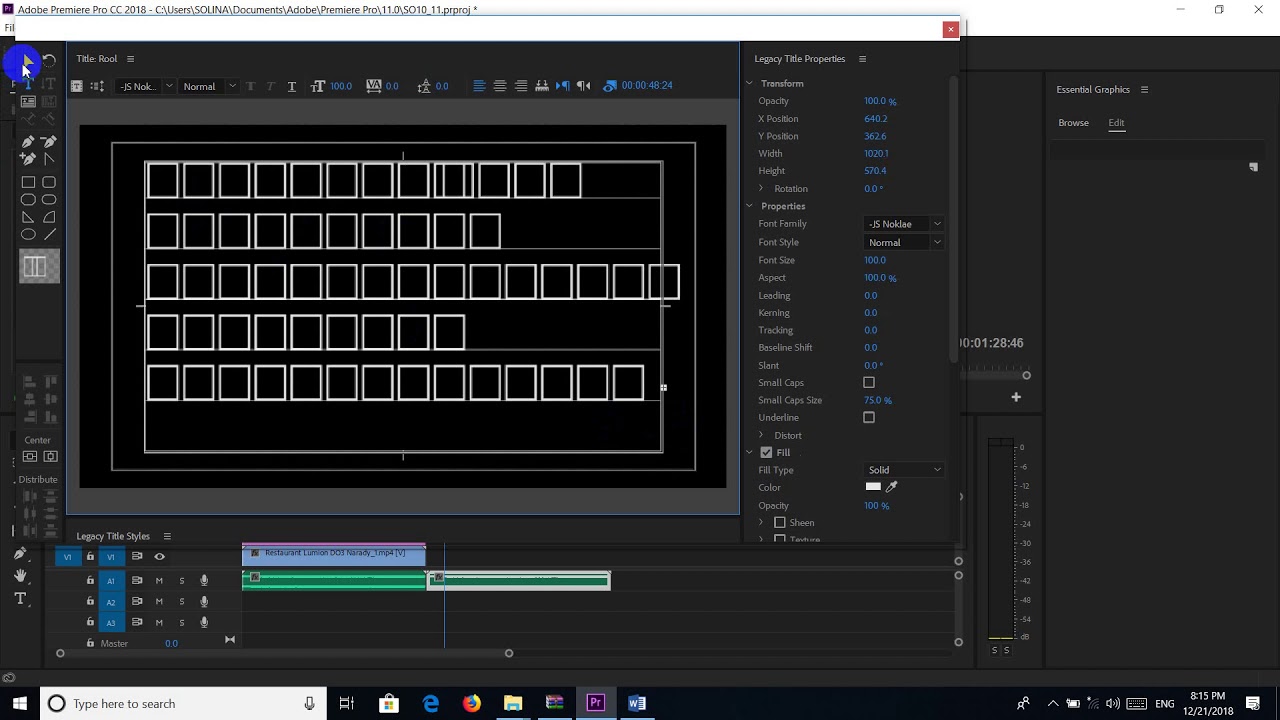Click the Font Size value 100.0

(x=875, y=260)
